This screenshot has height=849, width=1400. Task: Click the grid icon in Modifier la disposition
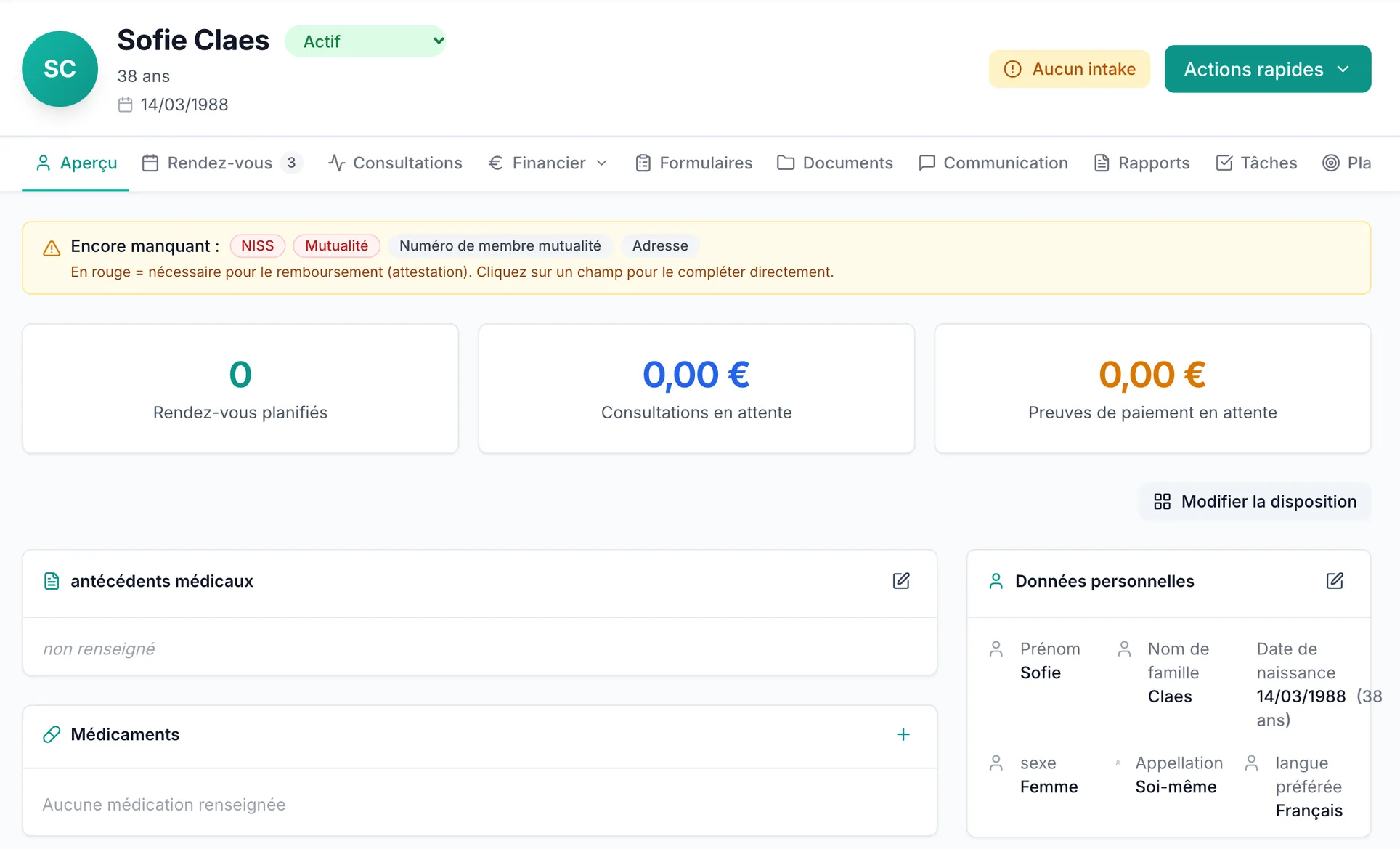click(x=1162, y=501)
